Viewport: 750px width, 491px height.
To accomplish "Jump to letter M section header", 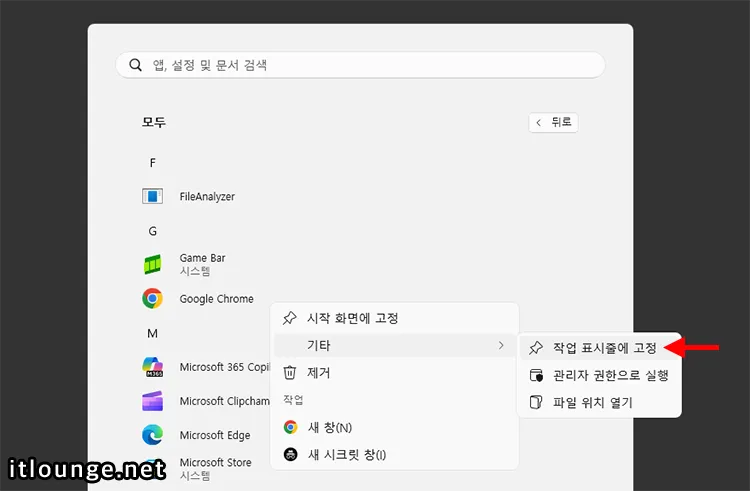I will (x=153, y=333).
